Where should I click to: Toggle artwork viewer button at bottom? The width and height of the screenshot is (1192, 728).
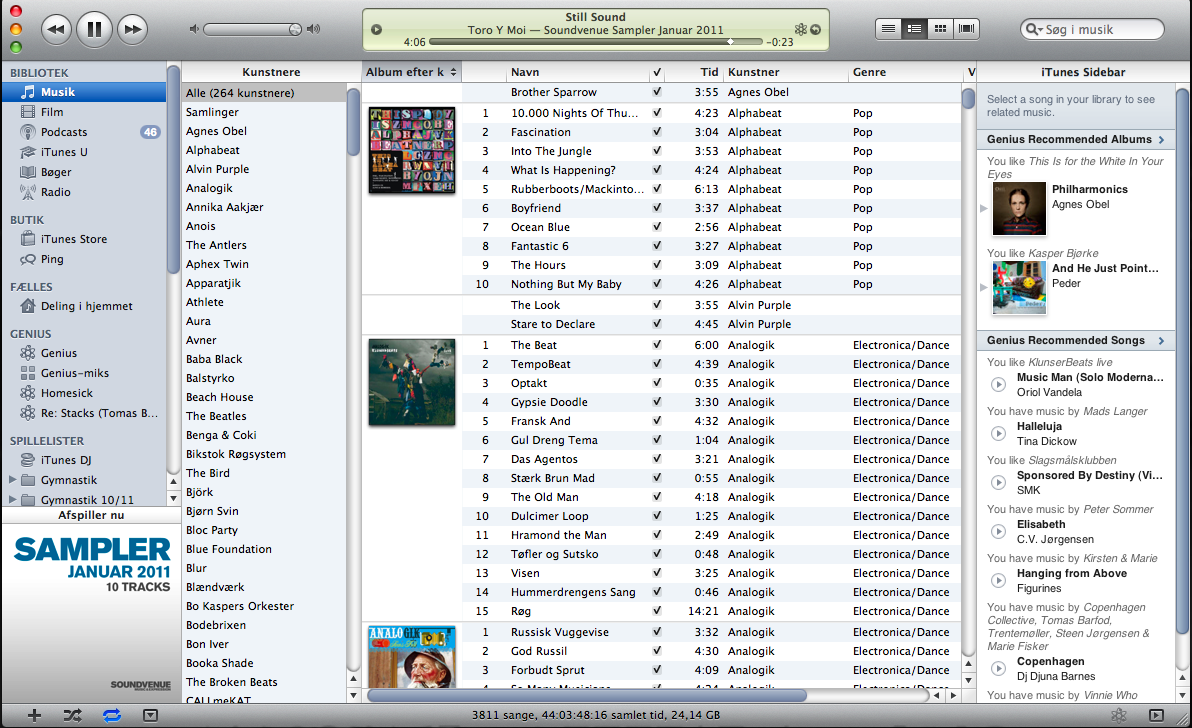(x=151, y=715)
